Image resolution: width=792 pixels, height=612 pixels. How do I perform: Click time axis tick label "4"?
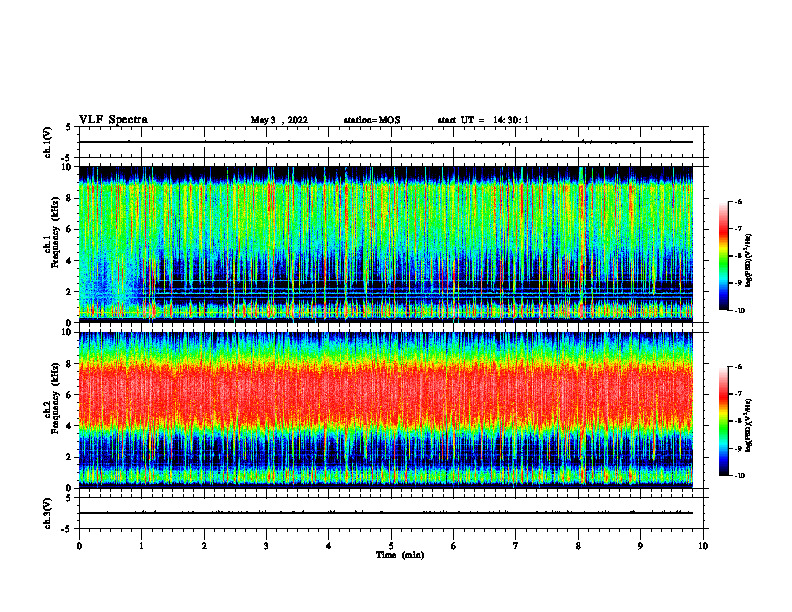(x=329, y=546)
